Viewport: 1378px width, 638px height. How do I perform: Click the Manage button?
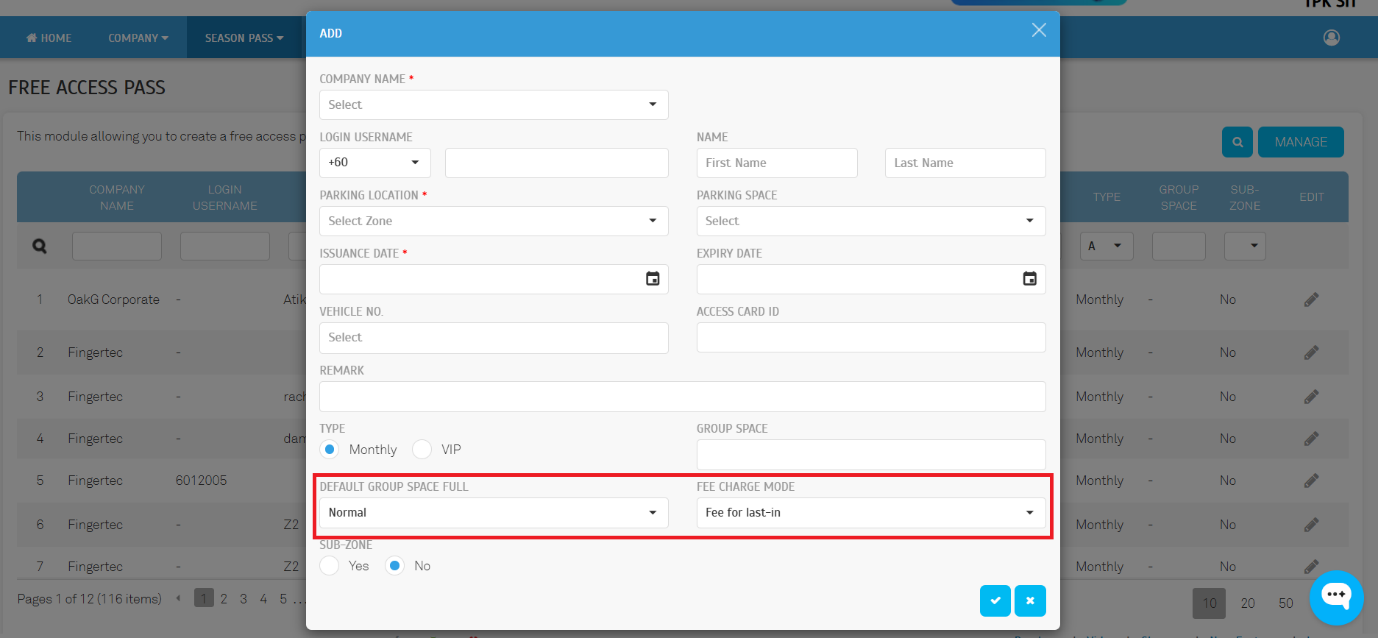pos(1300,142)
